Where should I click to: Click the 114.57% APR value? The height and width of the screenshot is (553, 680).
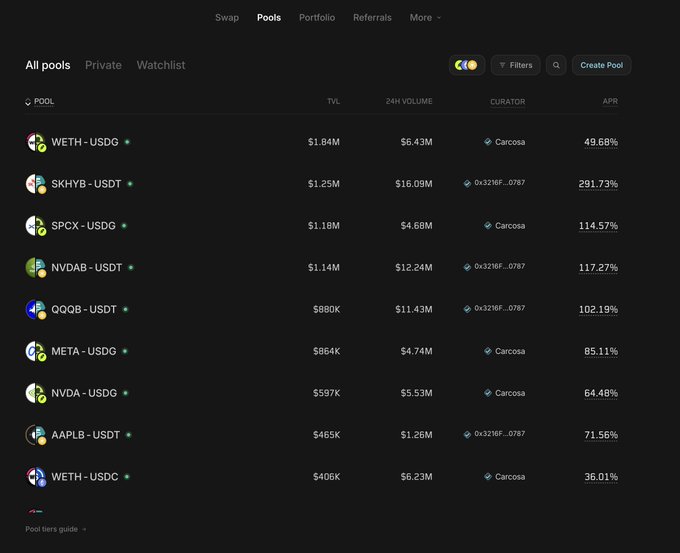[x=598, y=226]
